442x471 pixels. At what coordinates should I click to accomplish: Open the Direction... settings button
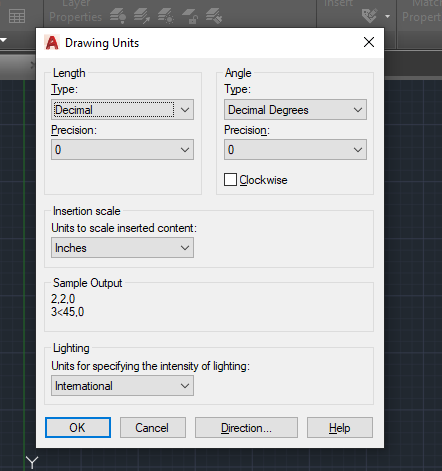point(246,428)
